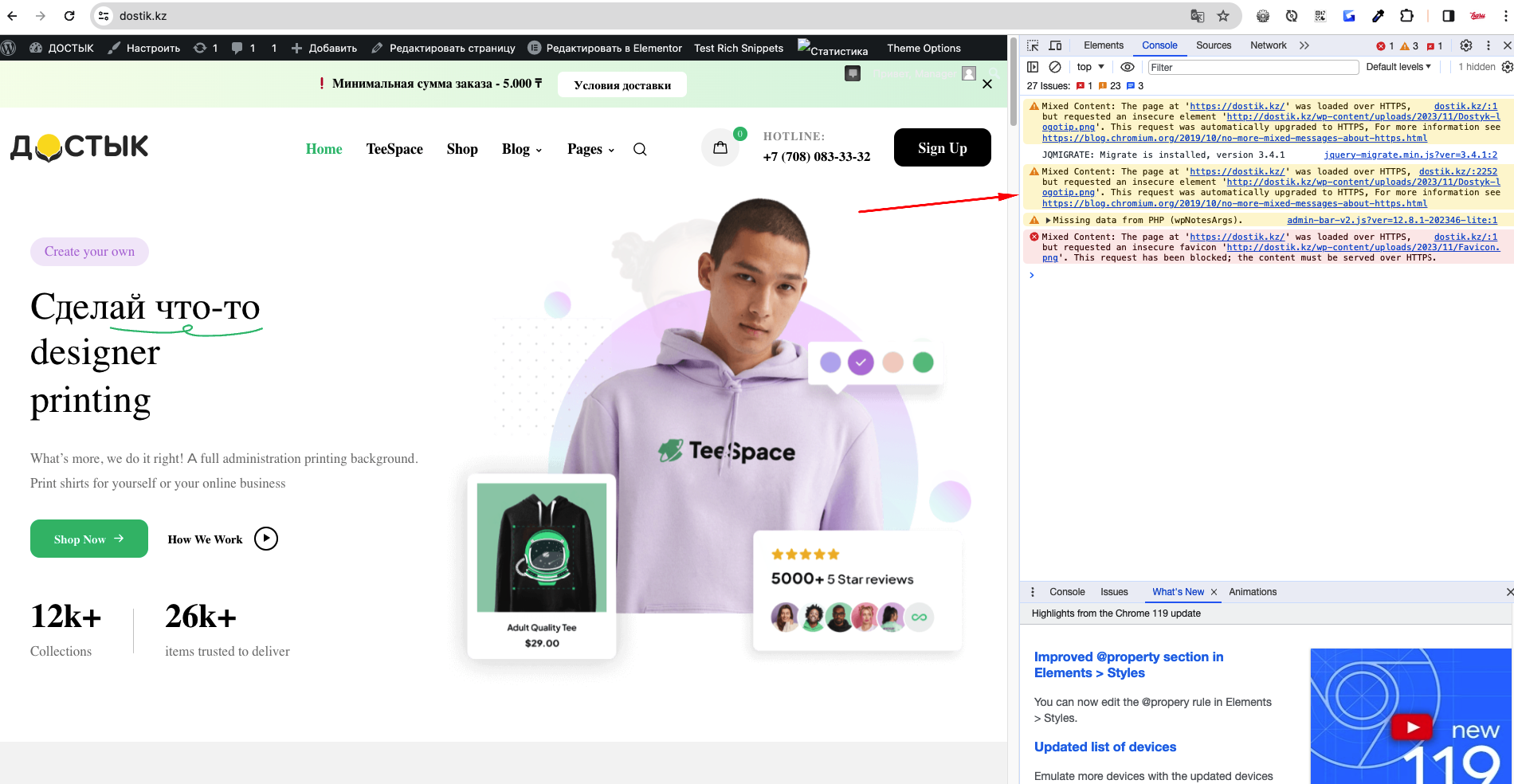Image resolution: width=1514 pixels, height=784 pixels.
Task: Open the WordPress logo menu in admin bar
Action: (9, 48)
